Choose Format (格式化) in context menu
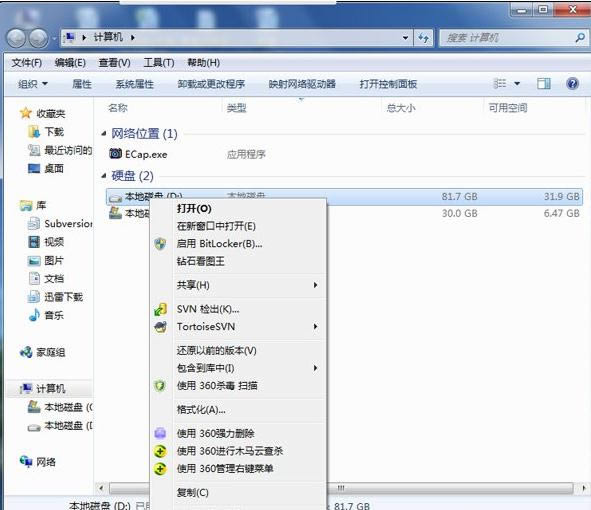Screen dimensions: 591x510 tap(239, 409)
